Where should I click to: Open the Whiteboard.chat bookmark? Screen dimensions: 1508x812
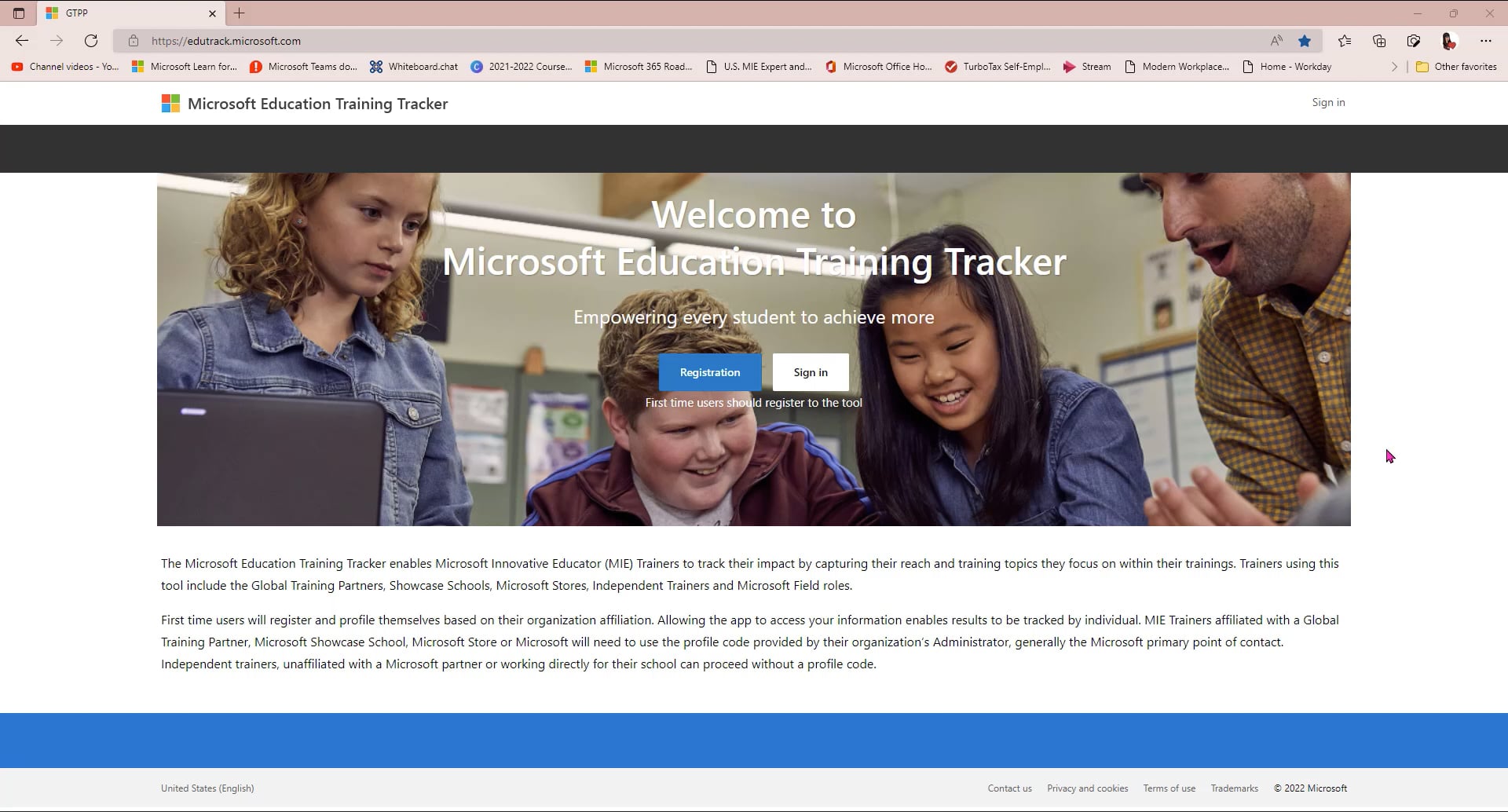coord(413,67)
